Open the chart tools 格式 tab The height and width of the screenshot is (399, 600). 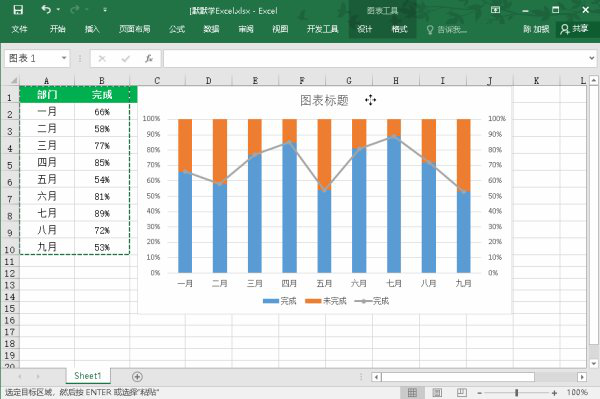coord(399,29)
